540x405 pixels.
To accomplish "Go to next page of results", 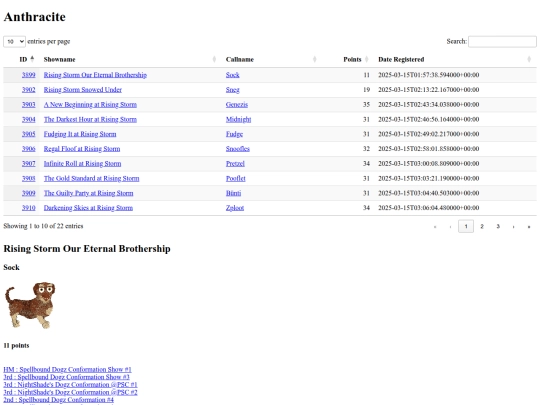I will click(513, 227).
